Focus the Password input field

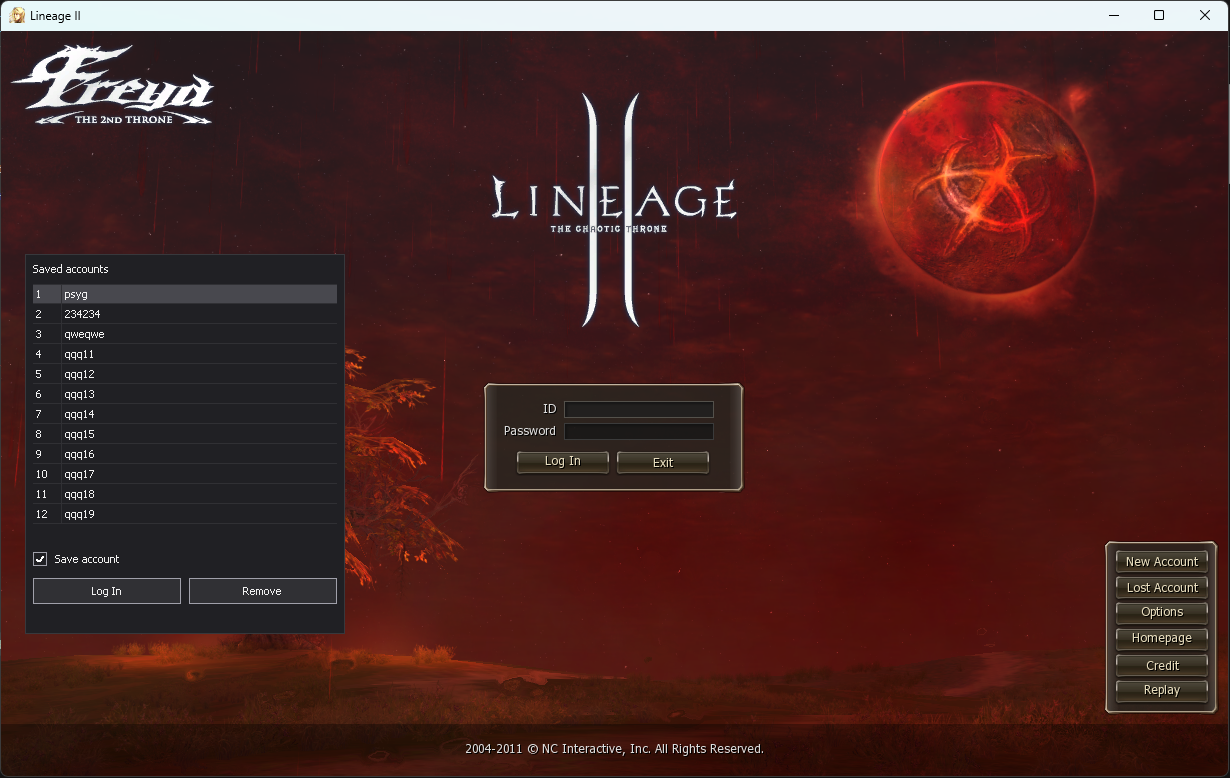639,431
